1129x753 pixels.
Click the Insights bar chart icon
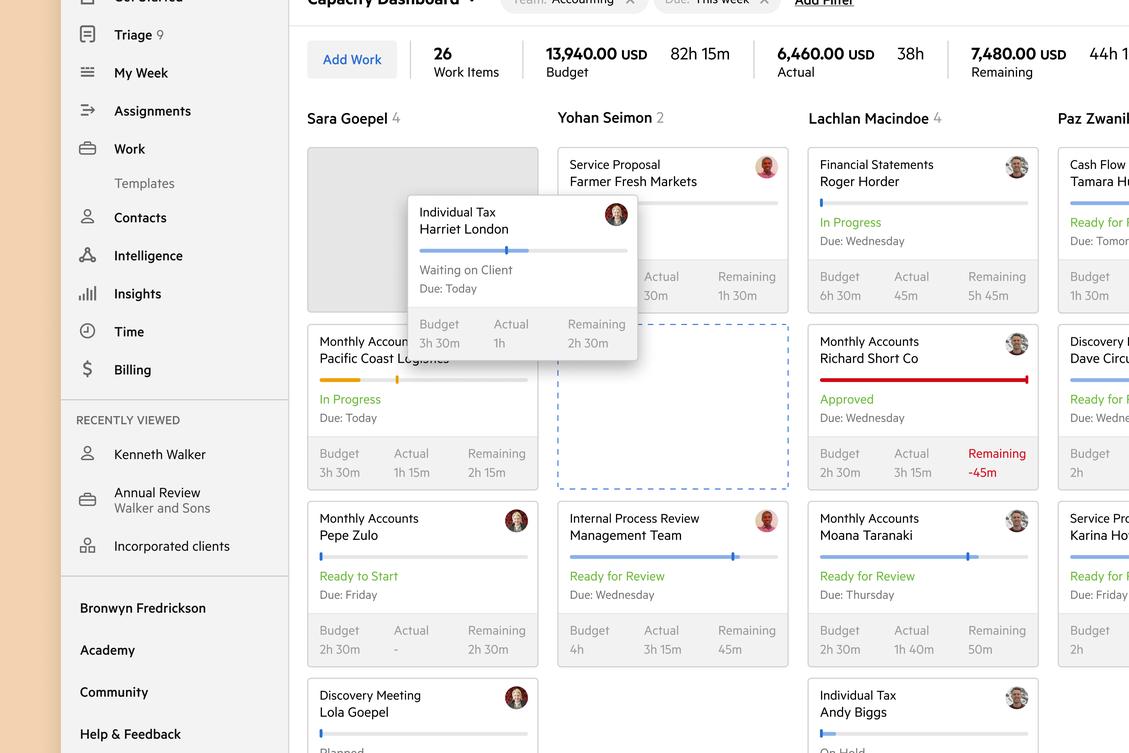click(x=87, y=293)
